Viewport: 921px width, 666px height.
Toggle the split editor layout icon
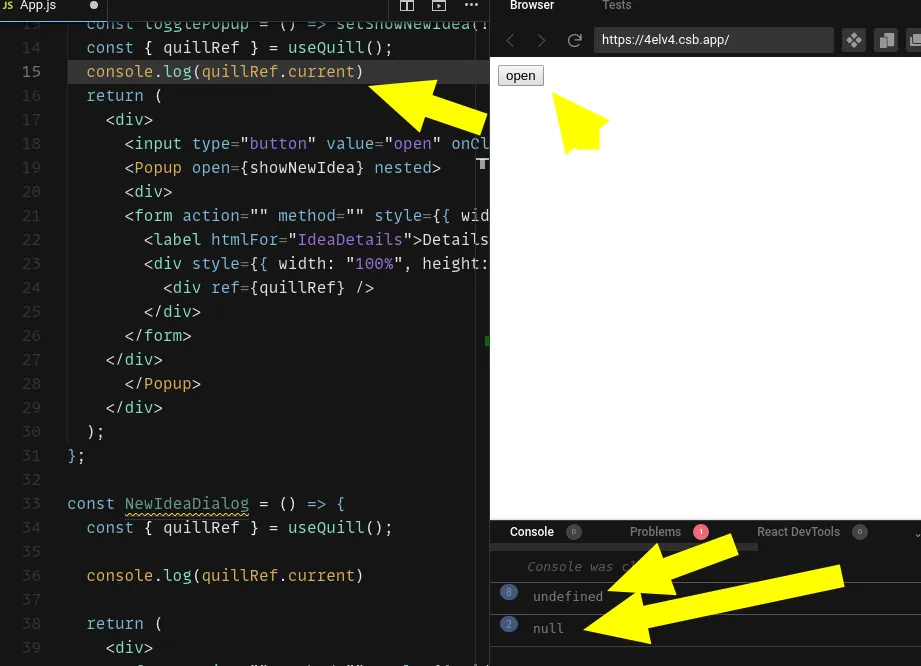tap(406, 6)
